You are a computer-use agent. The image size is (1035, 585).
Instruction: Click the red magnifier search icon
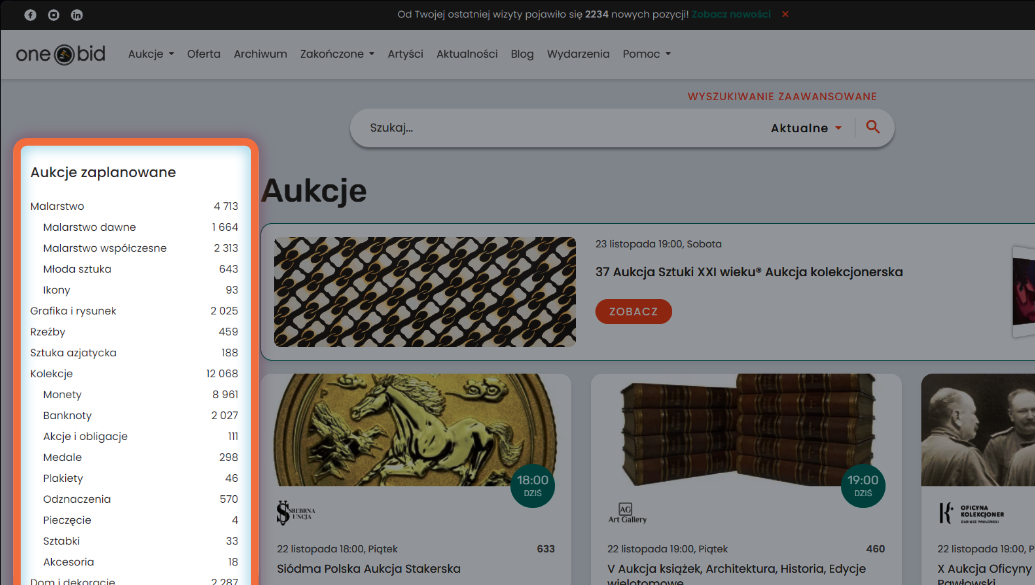pyautogui.click(x=873, y=127)
